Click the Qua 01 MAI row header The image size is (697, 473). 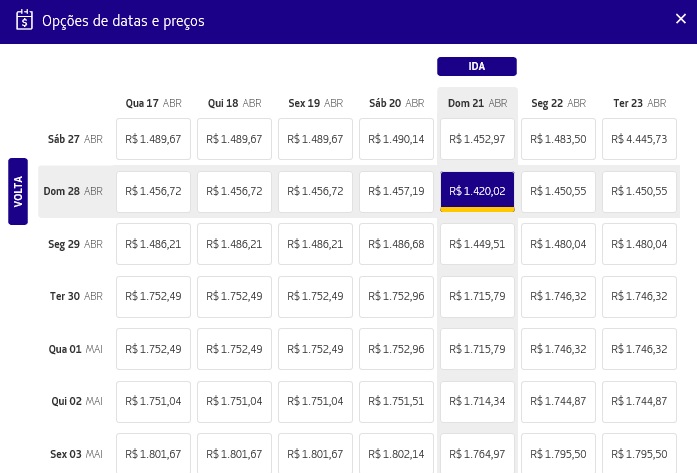[75, 349]
